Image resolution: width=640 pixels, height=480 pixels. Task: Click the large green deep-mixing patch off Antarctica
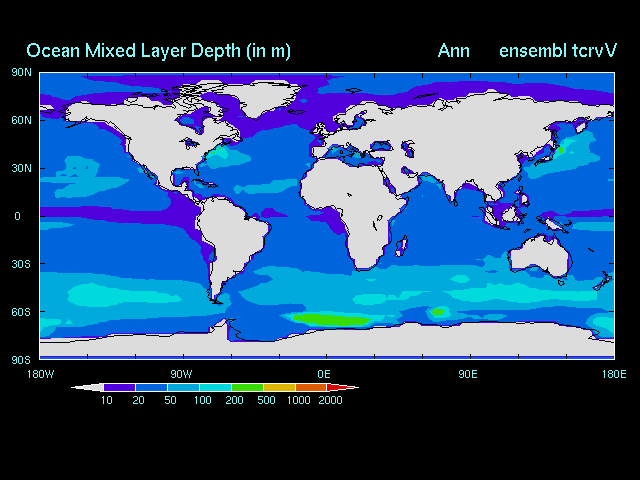click(333, 320)
